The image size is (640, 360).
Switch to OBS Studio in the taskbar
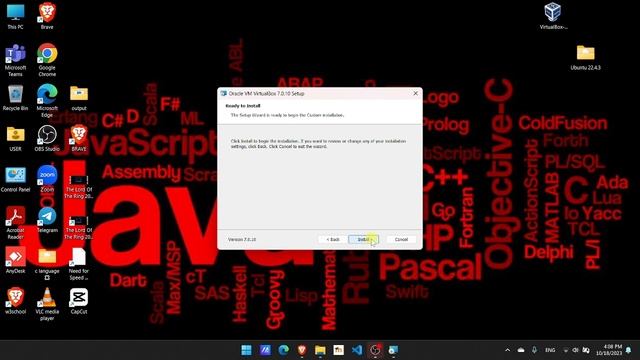375,350
